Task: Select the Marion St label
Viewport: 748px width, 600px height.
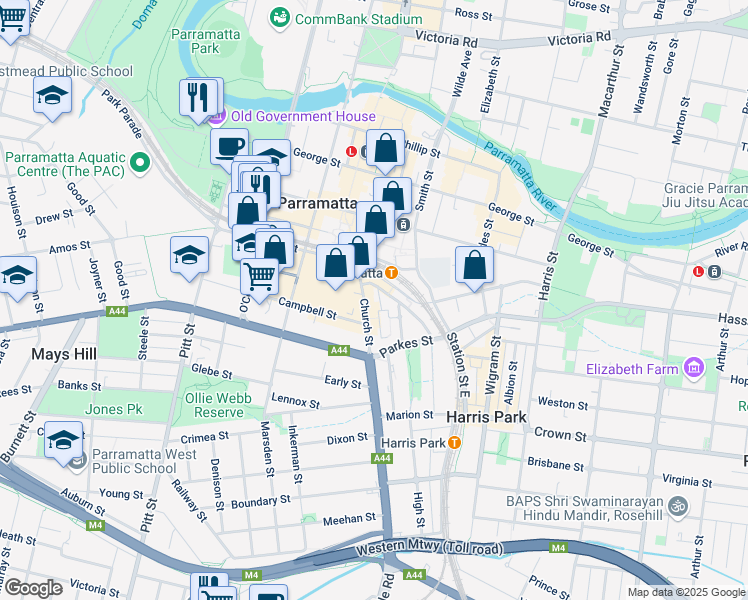Action: pyautogui.click(x=409, y=415)
